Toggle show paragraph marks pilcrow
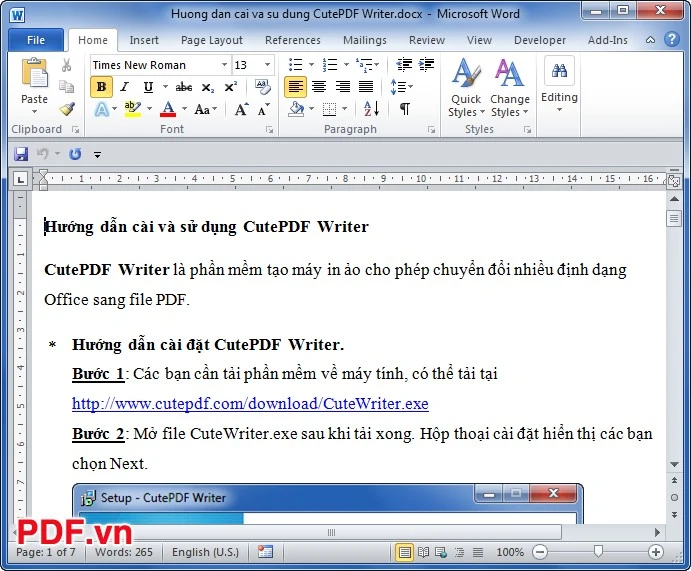691x571 pixels. click(405, 108)
